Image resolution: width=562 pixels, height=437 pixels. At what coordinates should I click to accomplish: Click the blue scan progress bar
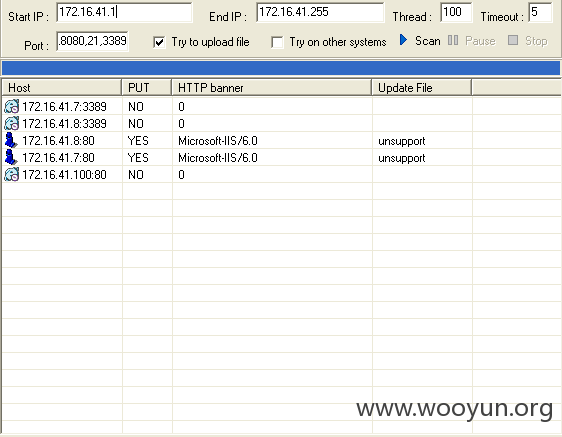tap(281, 68)
